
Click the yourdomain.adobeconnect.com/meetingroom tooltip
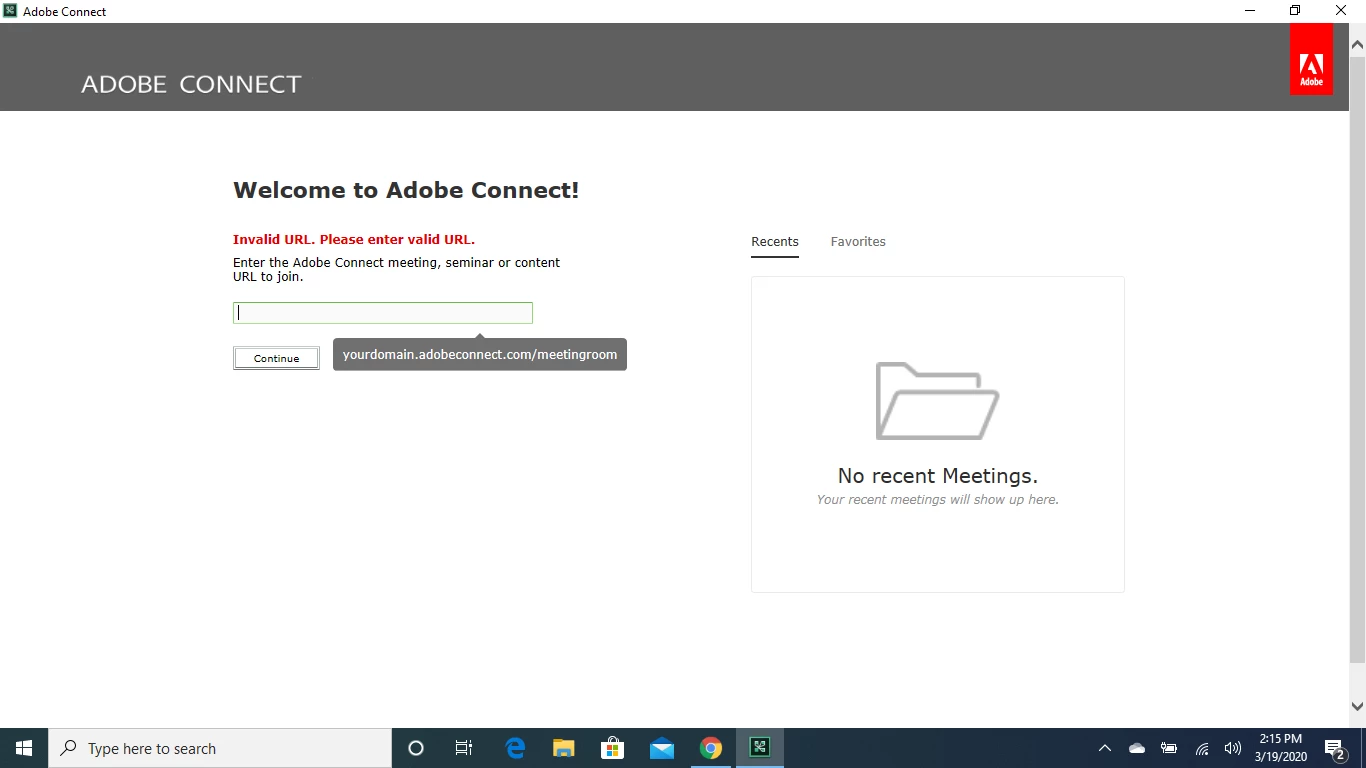point(480,354)
